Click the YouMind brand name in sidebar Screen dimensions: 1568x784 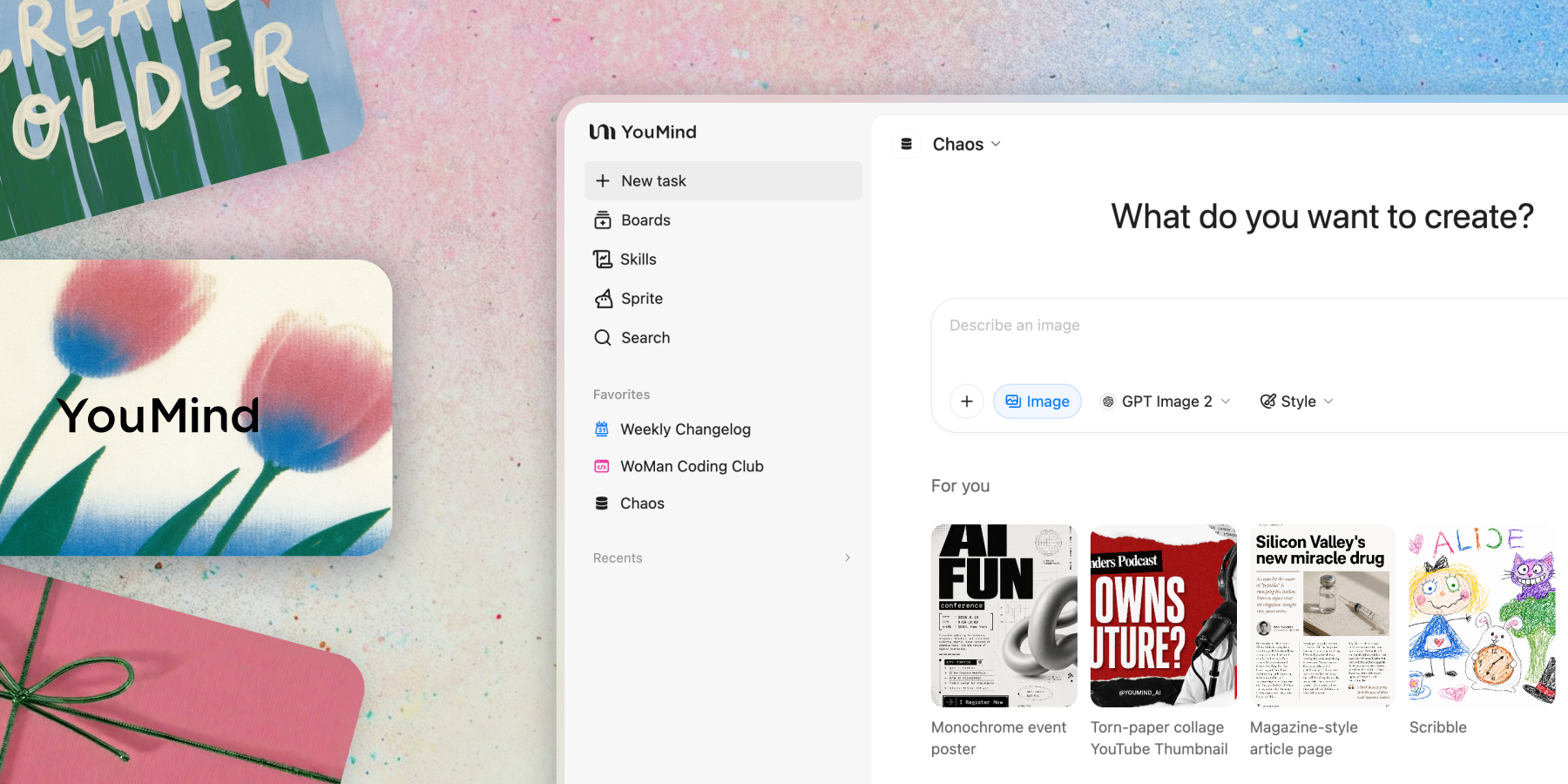[659, 132]
